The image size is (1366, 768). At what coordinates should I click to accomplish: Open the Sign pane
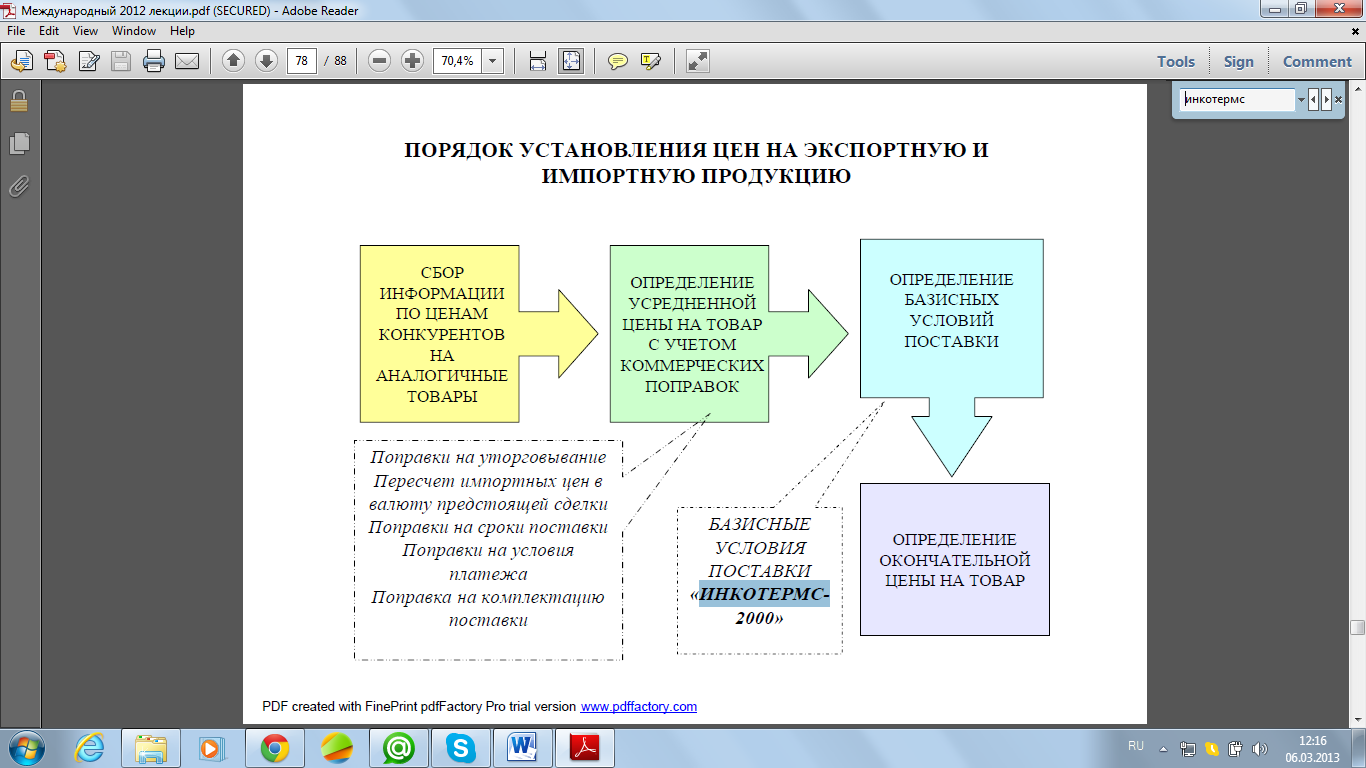(1238, 61)
